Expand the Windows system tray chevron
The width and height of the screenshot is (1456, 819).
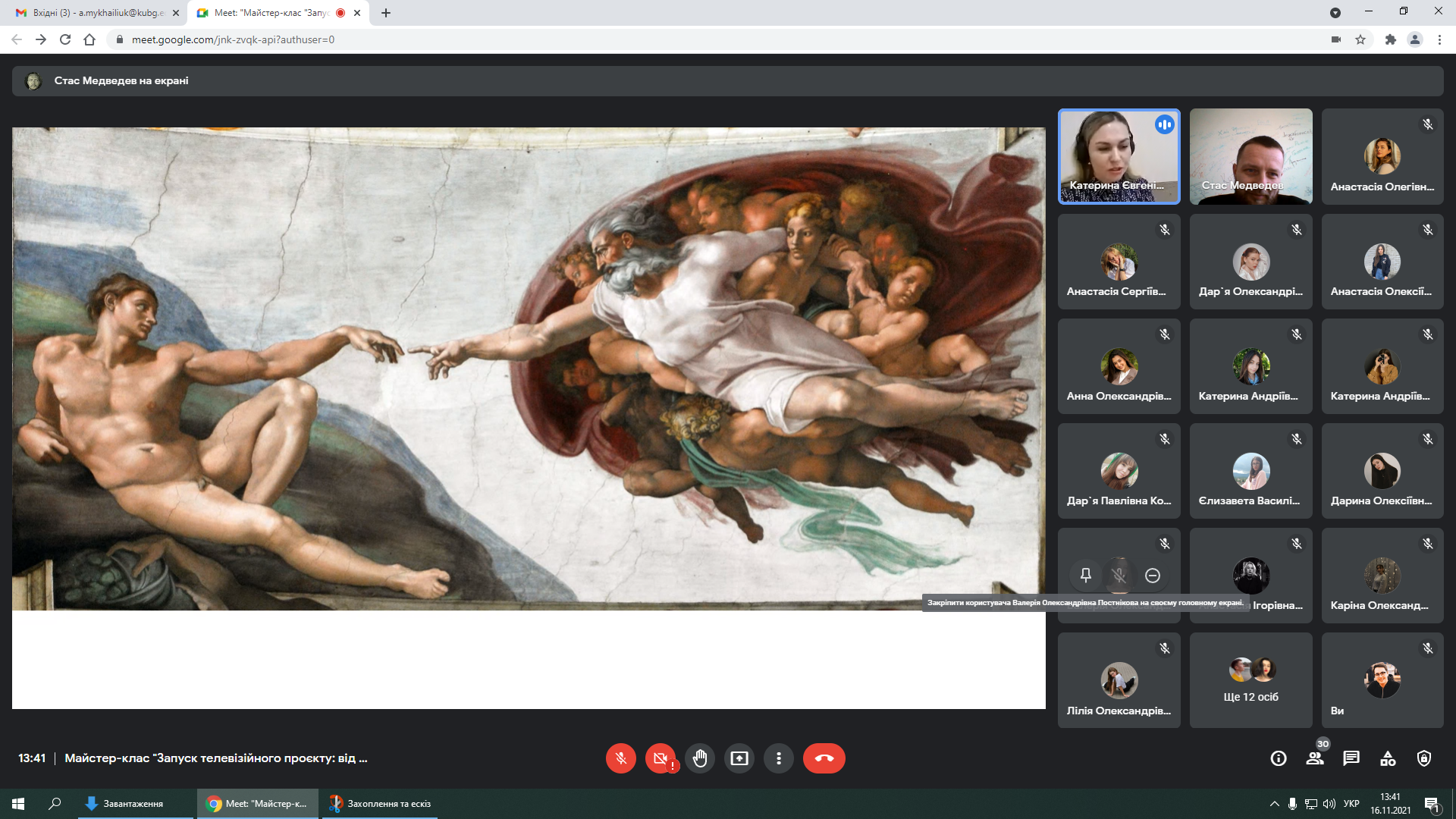(x=1274, y=804)
